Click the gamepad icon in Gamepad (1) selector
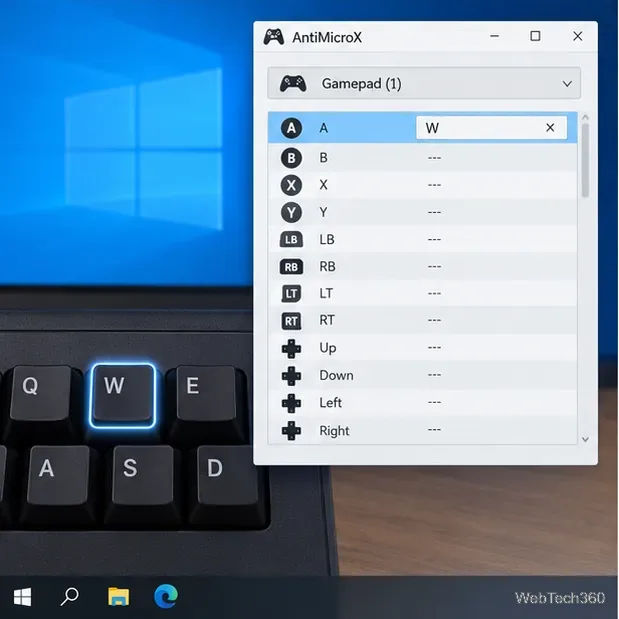 293,83
